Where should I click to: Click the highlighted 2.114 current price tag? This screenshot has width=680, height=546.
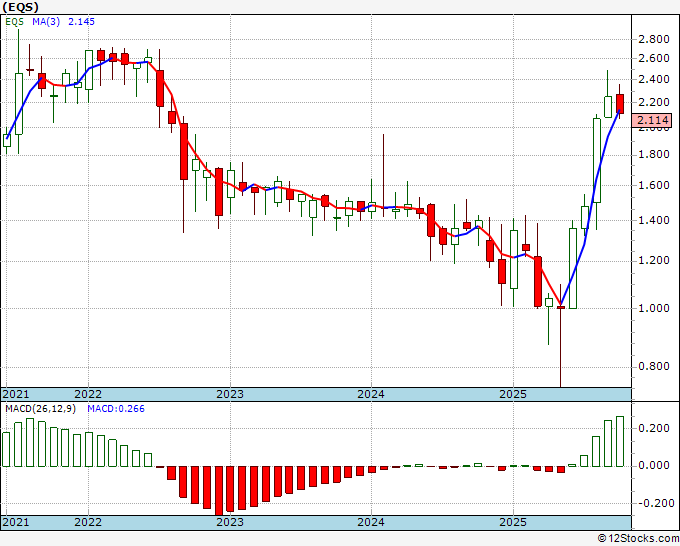pyautogui.click(x=652, y=120)
